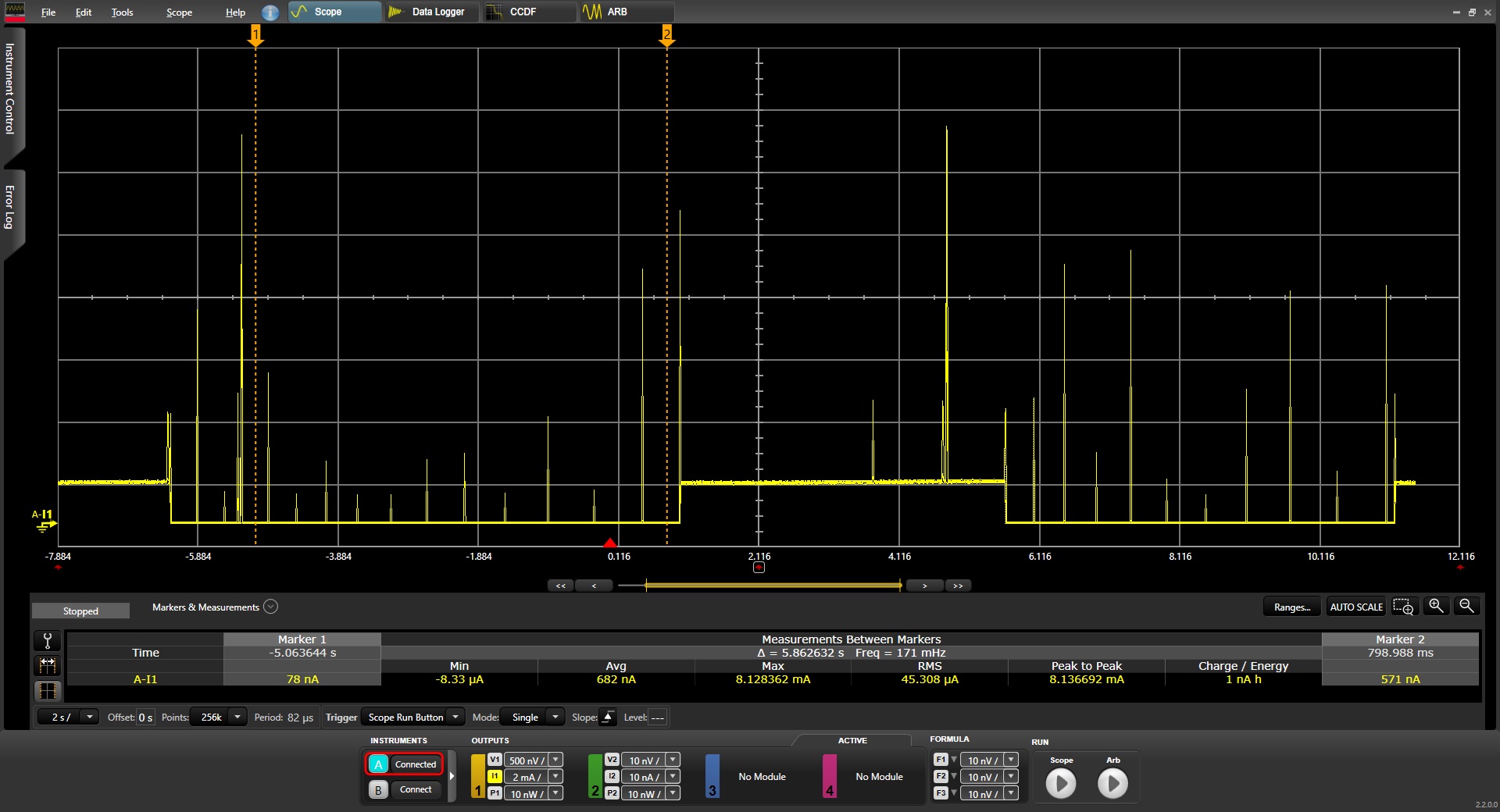Expand the Markers & Measurements chevron
1500x812 pixels.
coord(270,607)
